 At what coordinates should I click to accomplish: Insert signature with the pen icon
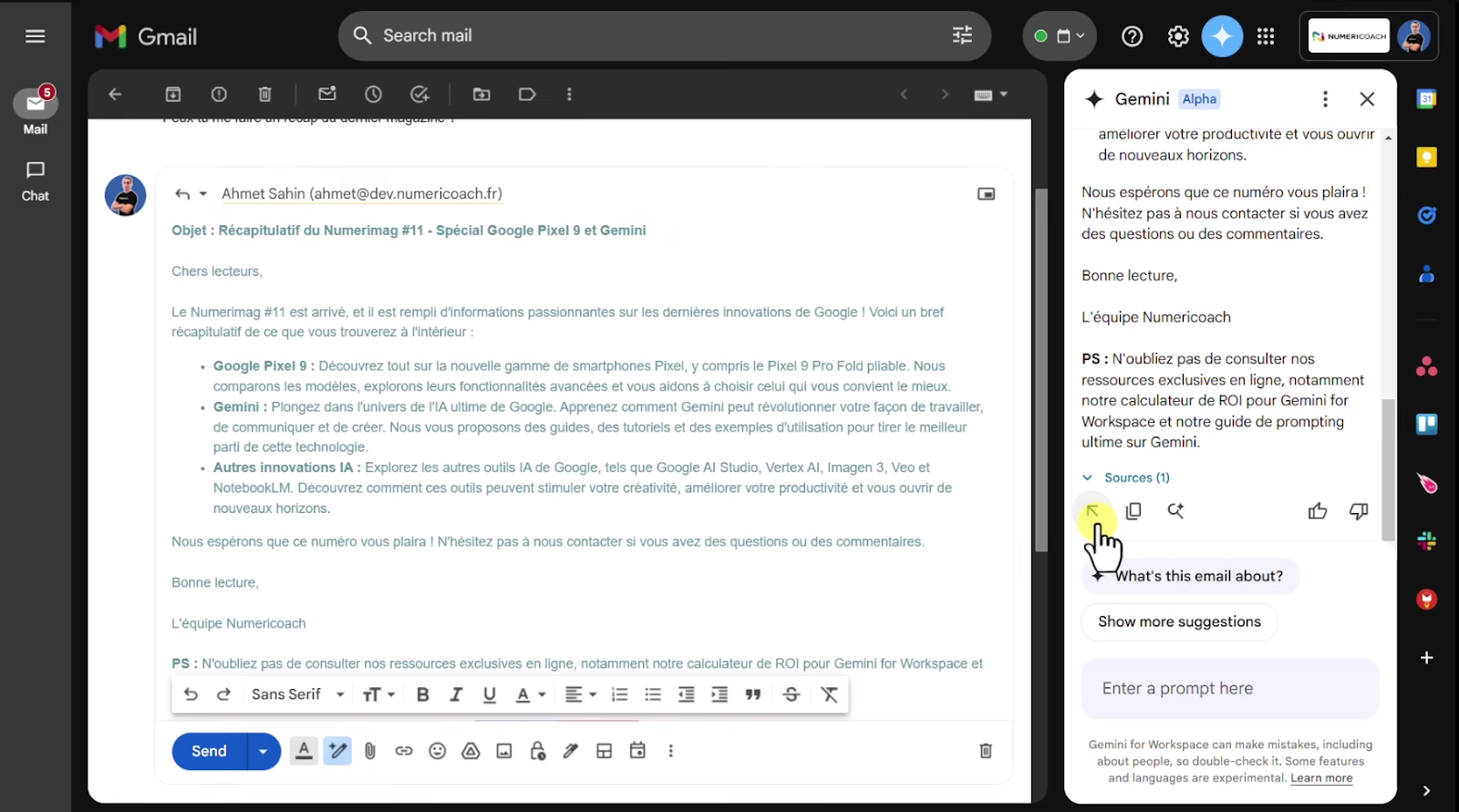[571, 751]
